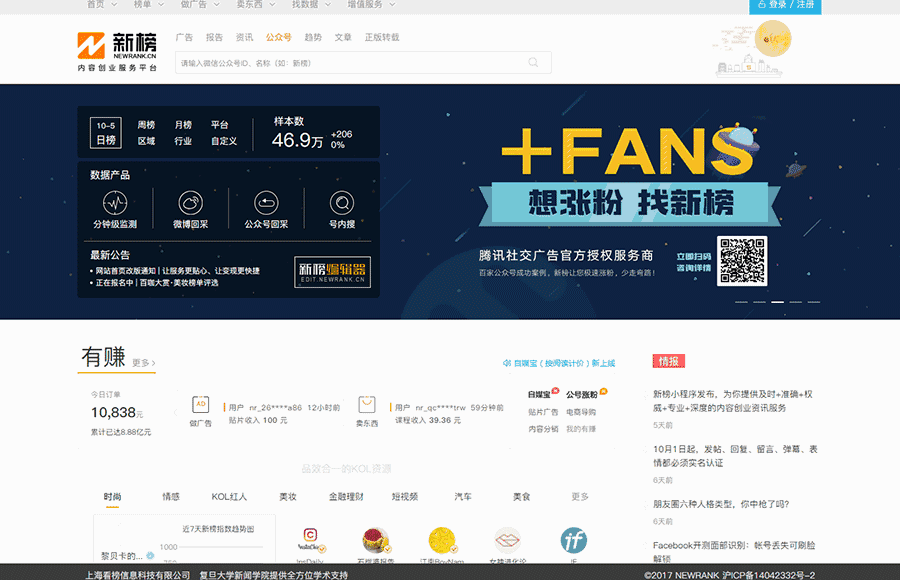
Task: Scan the QR code image
Action: coord(742,261)
